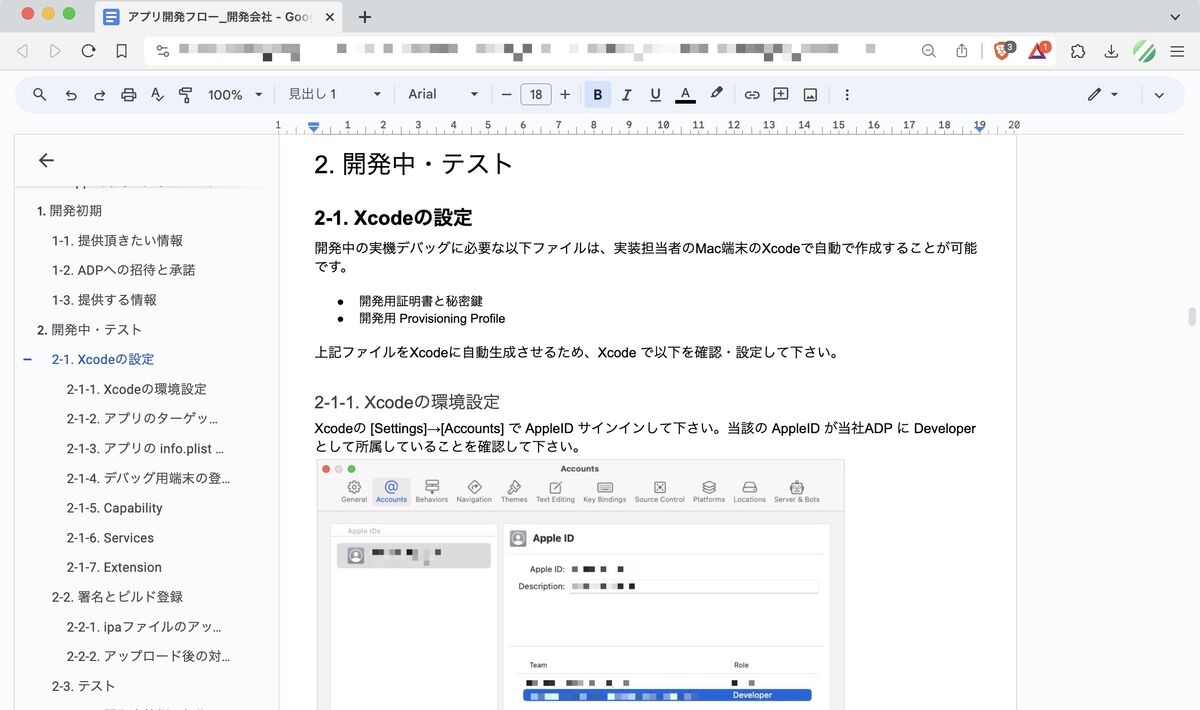Image resolution: width=1200 pixels, height=710 pixels.
Task: Show browser downloads
Action: pos(1111,51)
